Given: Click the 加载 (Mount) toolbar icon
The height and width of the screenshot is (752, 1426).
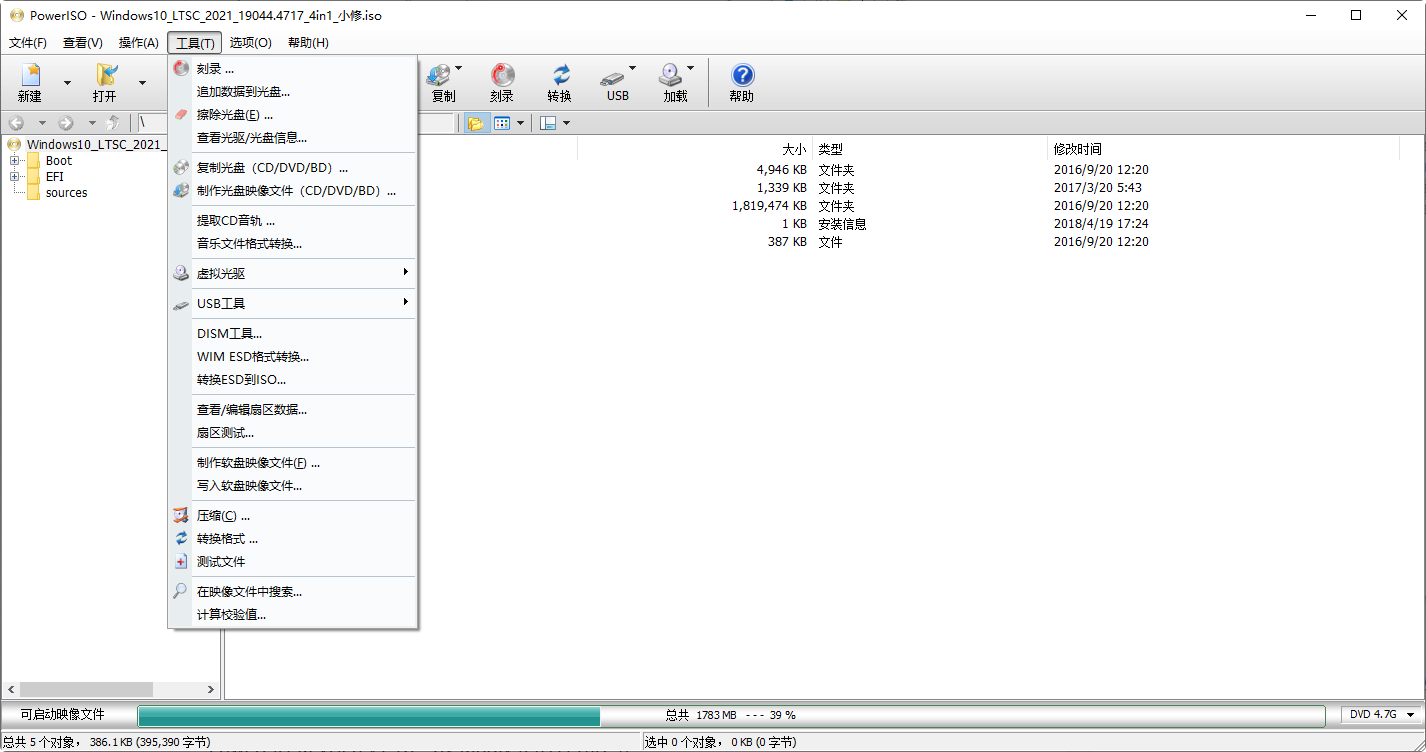Looking at the screenshot, I should [x=674, y=80].
